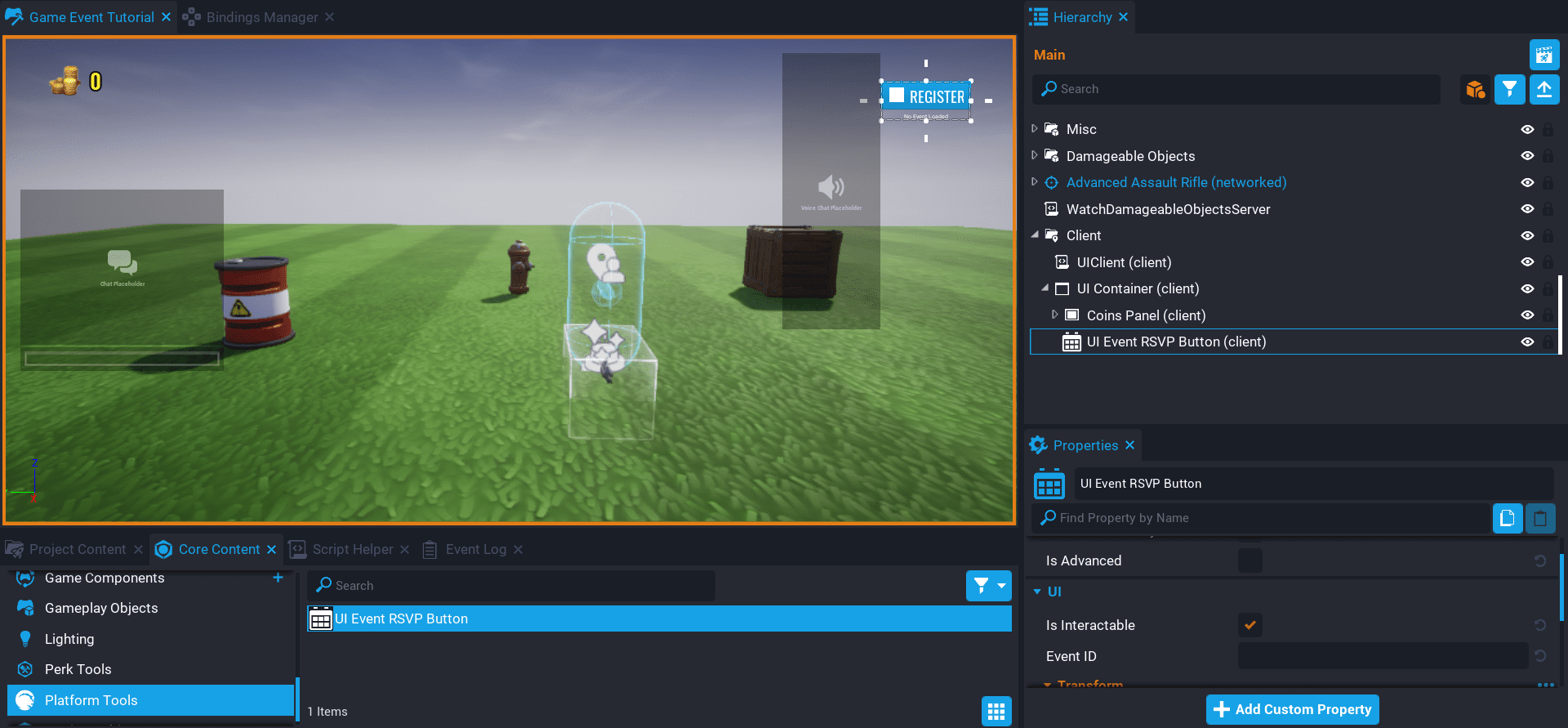The image size is (1568, 728).
Task: Switch Core Content to grid view
Action: 996,711
